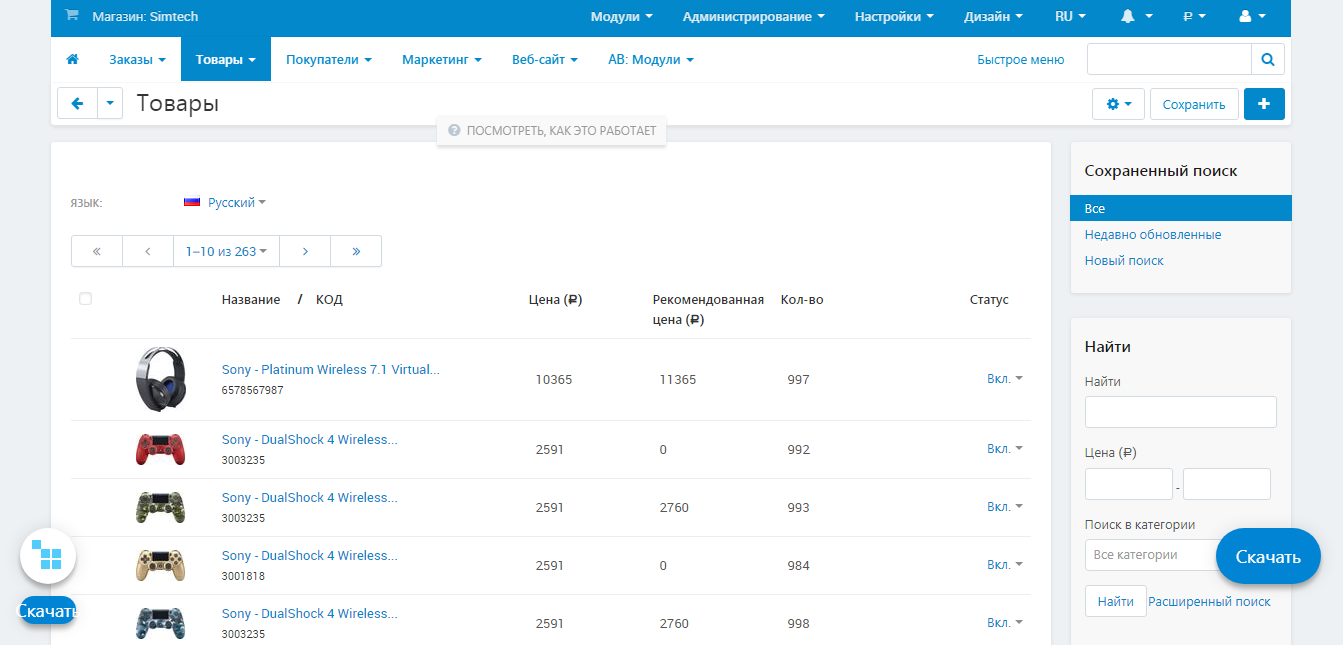Focus the Найти text input field

[1181, 412]
